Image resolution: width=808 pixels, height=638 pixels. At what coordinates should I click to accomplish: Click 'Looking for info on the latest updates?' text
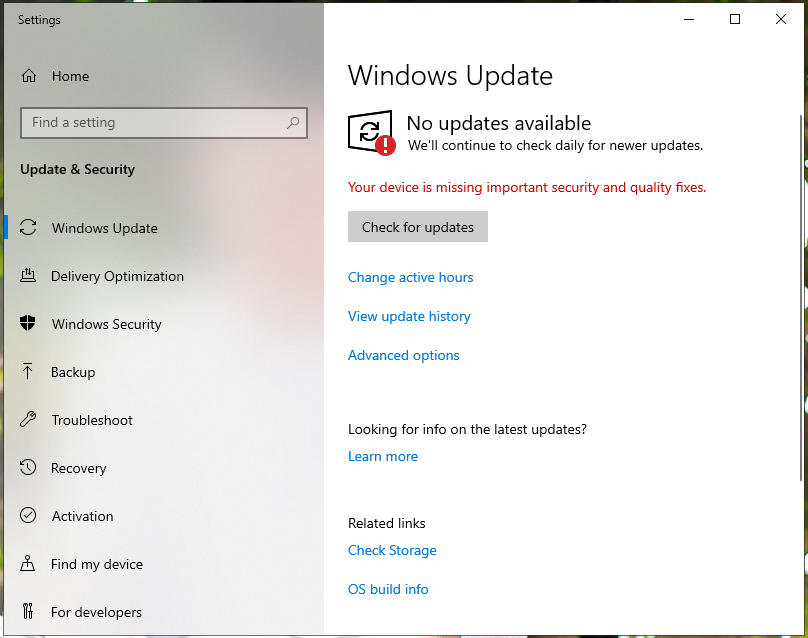tap(467, 429)
